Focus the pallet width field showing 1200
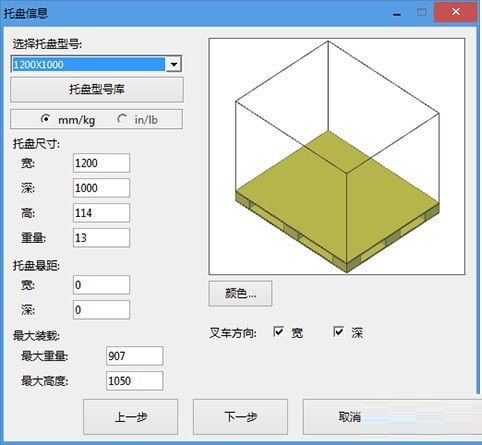482x445 pixels. tap(101, 163)
